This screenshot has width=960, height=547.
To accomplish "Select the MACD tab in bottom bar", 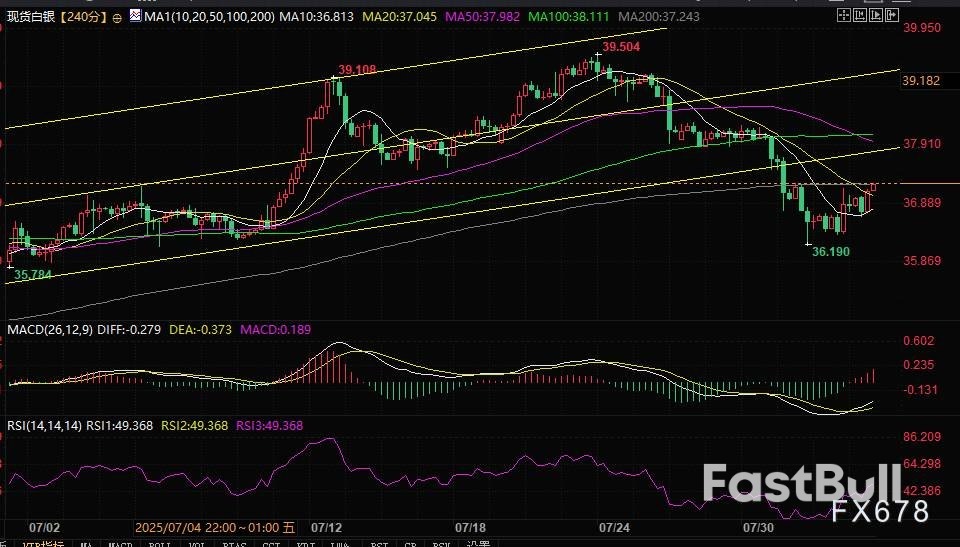I will coord(121,543).
